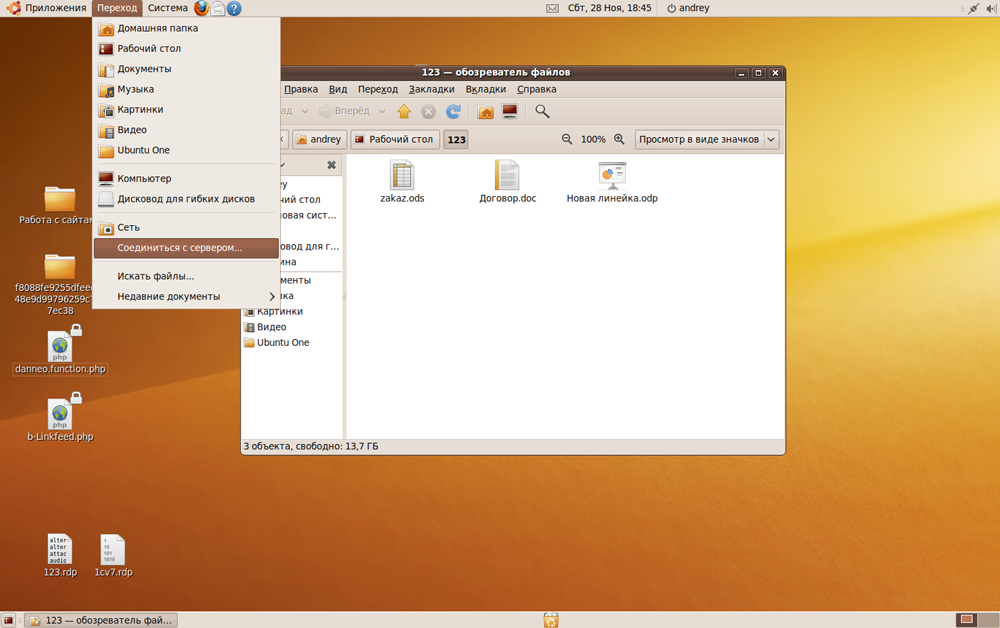
Task: Click the 'Рабочий стол' path bar button
Action: click(395, 140)
